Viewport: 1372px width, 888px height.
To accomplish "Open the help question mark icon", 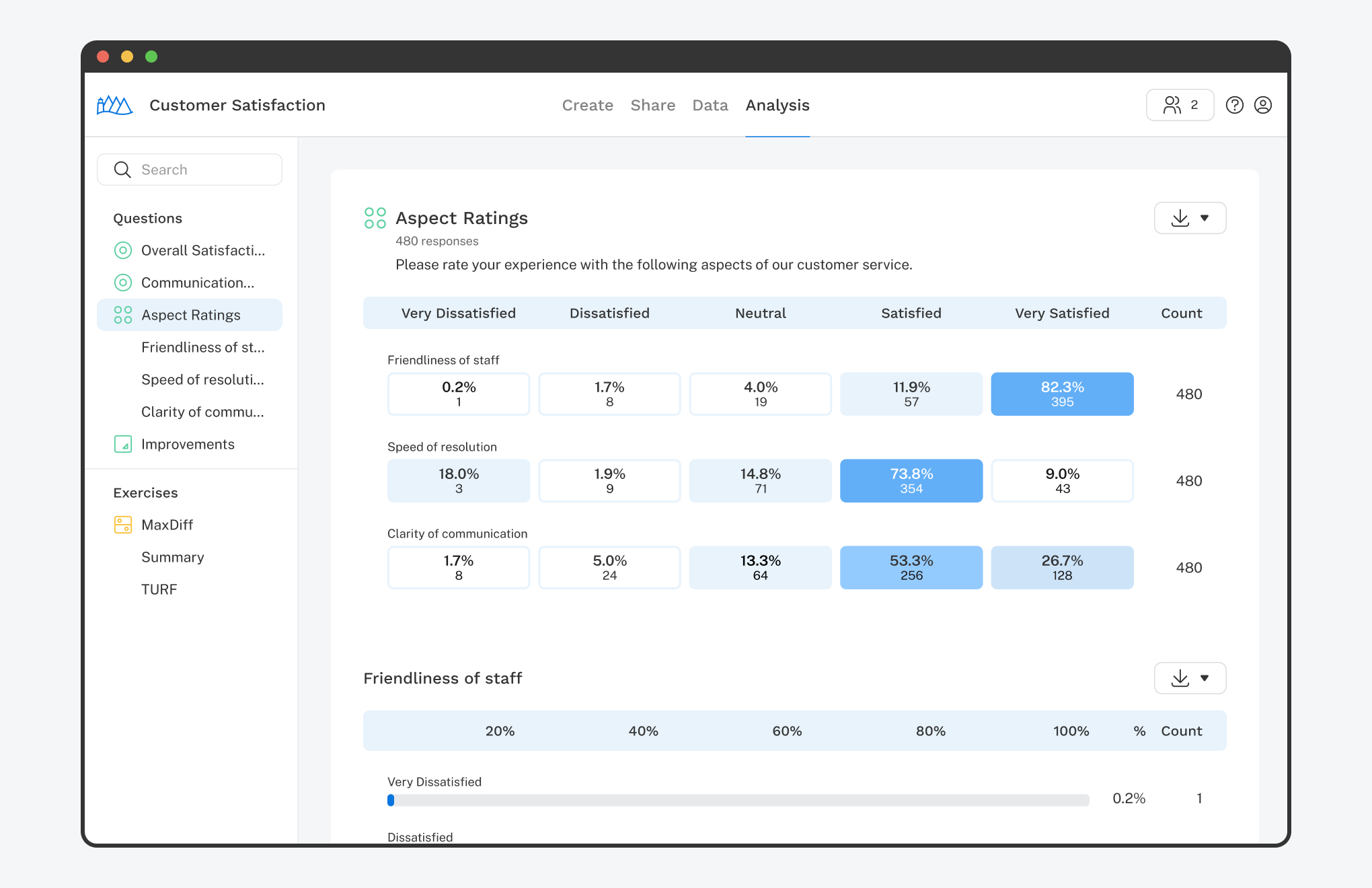I will click(x=1235, y=105).
